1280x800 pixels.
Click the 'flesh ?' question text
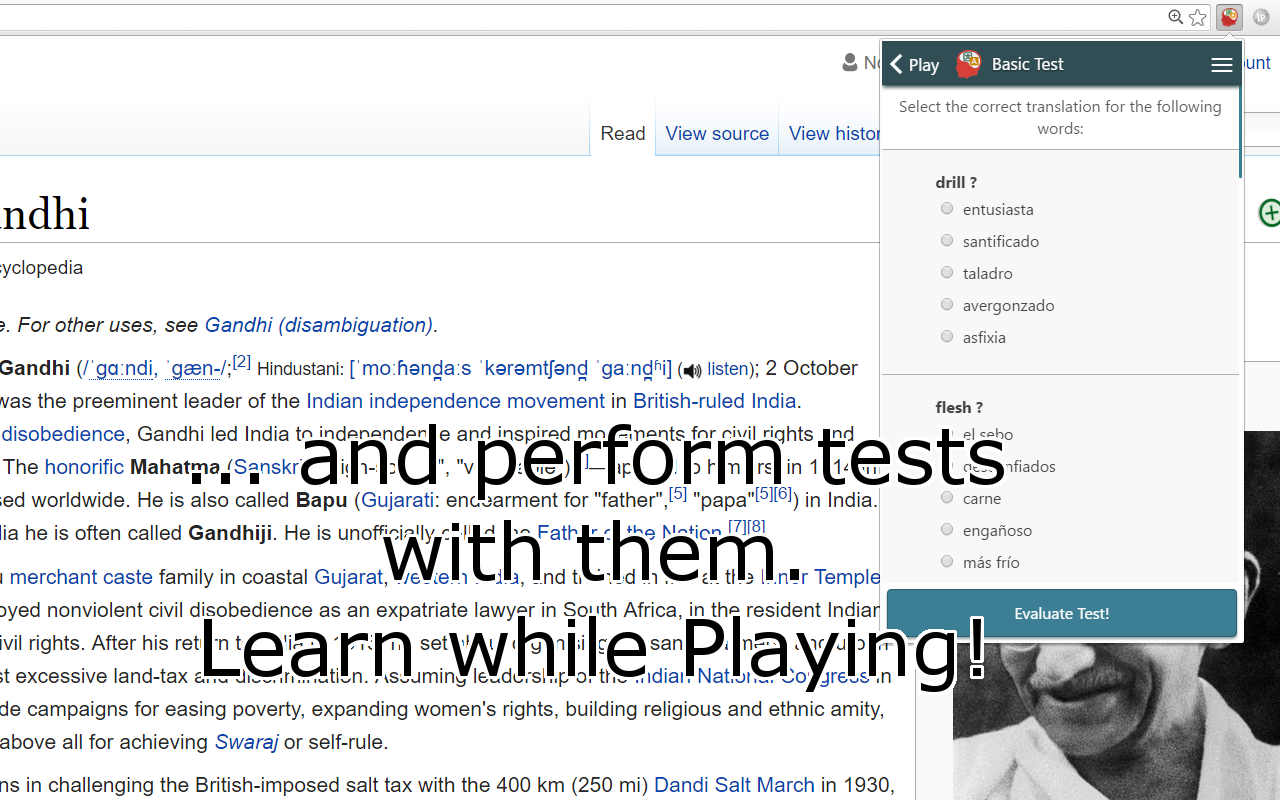[959, 407]
